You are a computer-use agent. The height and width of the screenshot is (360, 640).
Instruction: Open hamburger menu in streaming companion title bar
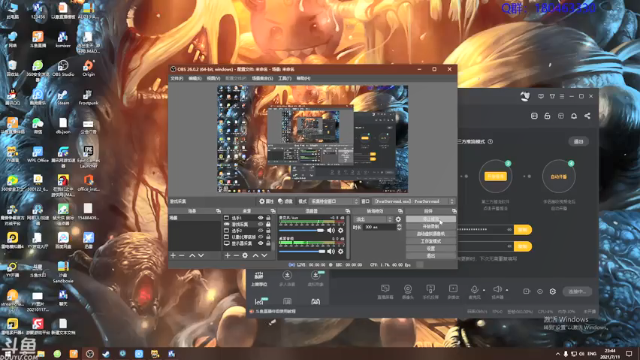[x=562, y=96]
